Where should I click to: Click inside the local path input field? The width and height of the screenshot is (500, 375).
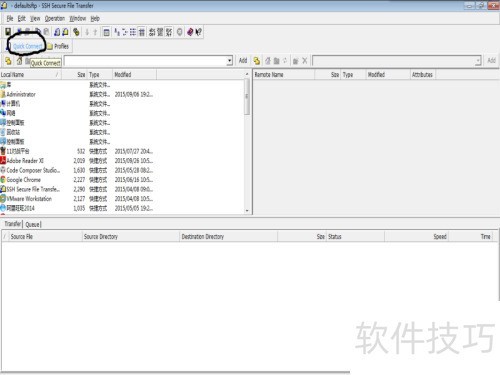coord(145,61)
